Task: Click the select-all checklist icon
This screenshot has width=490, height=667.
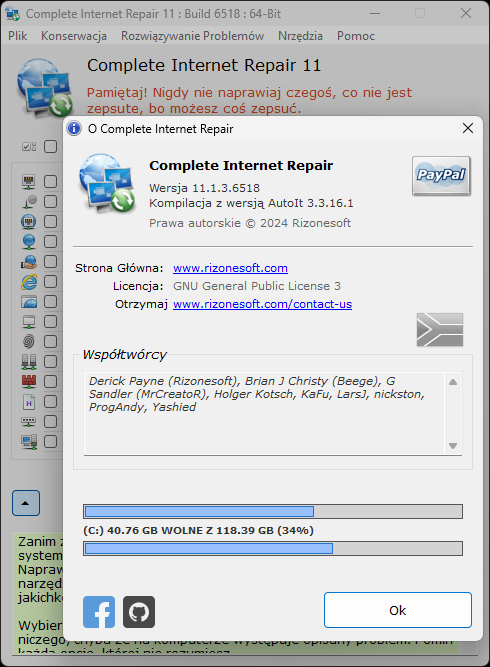Action: (28, 147)
